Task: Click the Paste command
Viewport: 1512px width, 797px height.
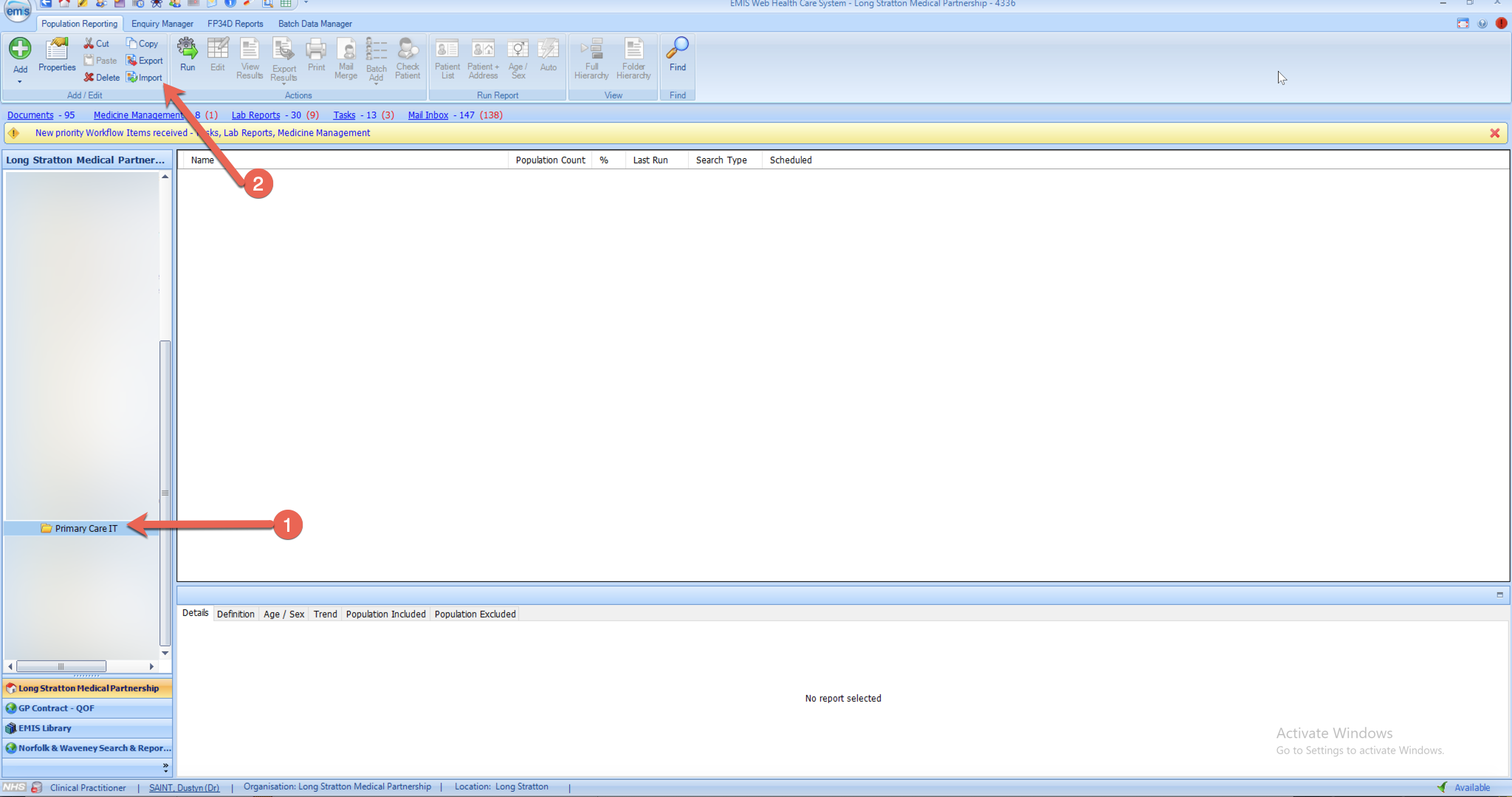Action: tap(100, 61)
